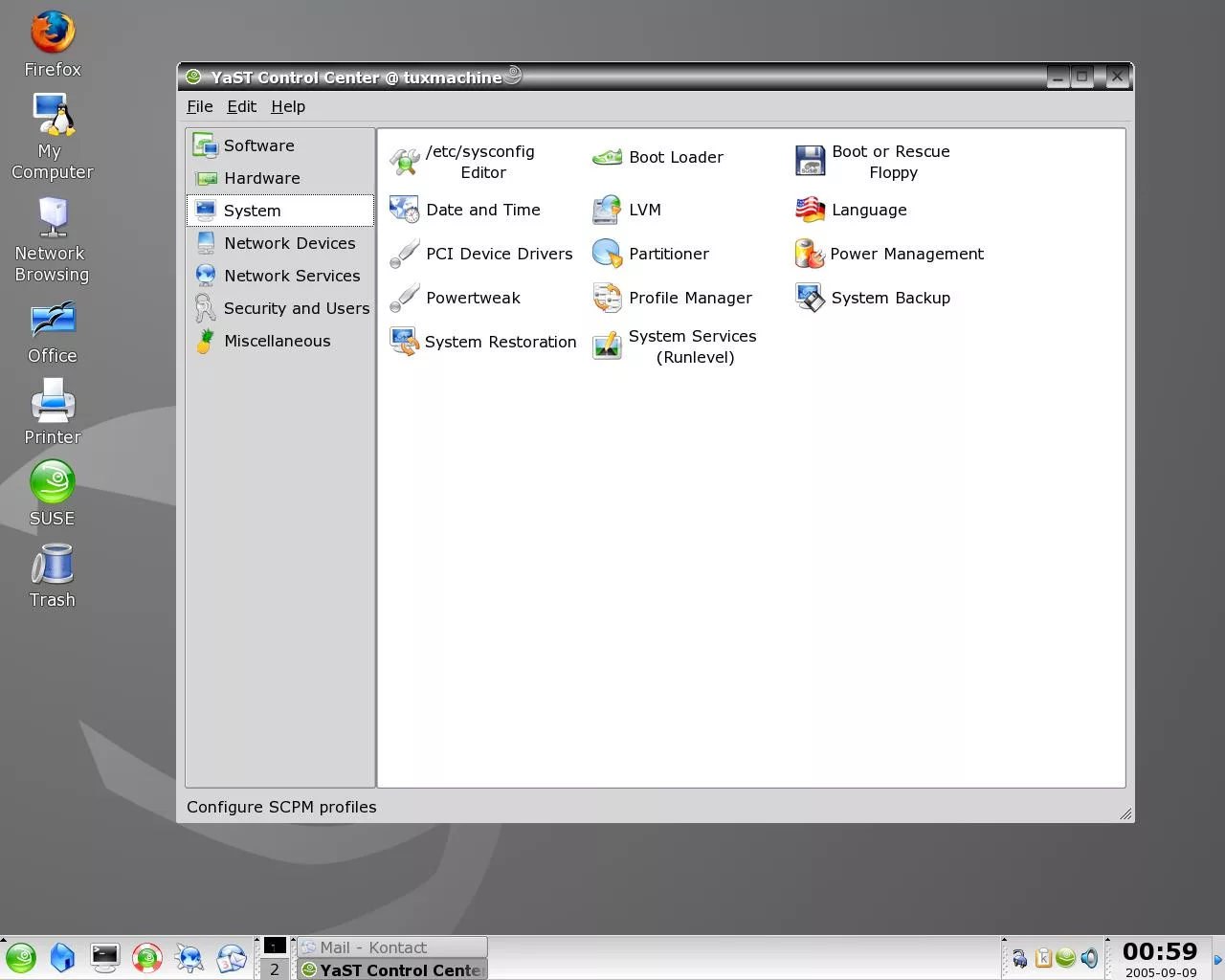Click the Firefox desktop icon
Image resolution: width=1225 pixels, height=980 pixels.
click(53, 44)
